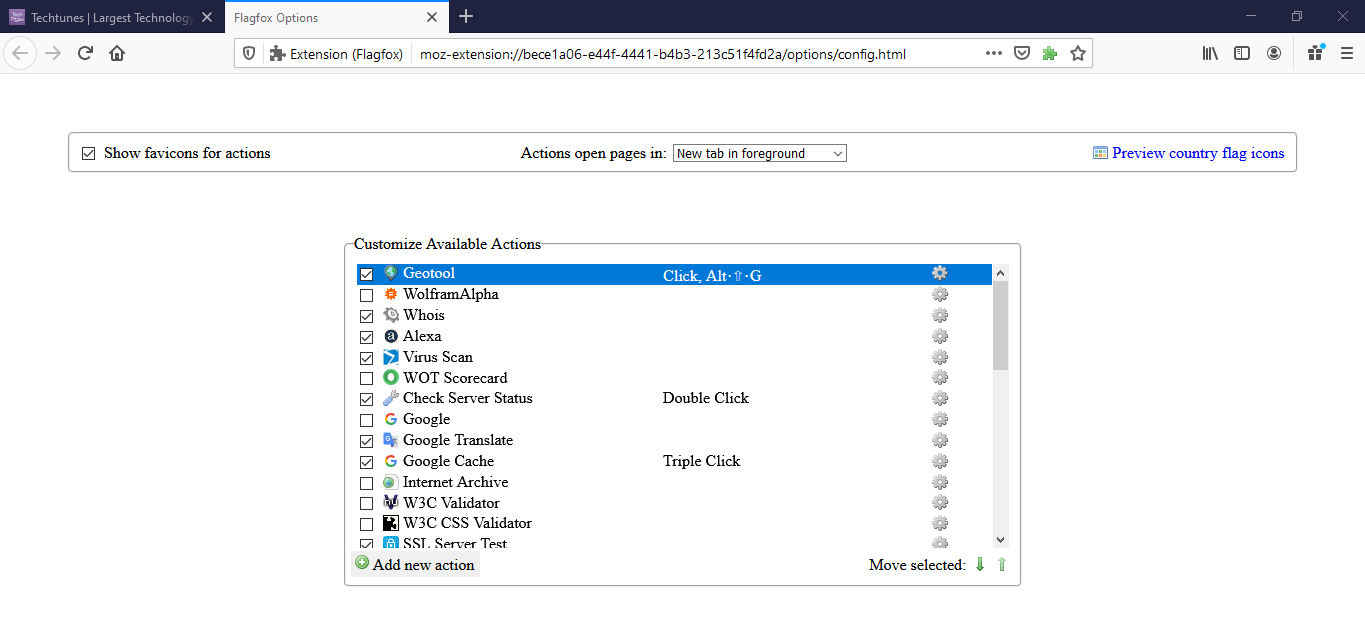Open the Firefox hamburger menu

pyautogui.click(x=1346, y=54)
